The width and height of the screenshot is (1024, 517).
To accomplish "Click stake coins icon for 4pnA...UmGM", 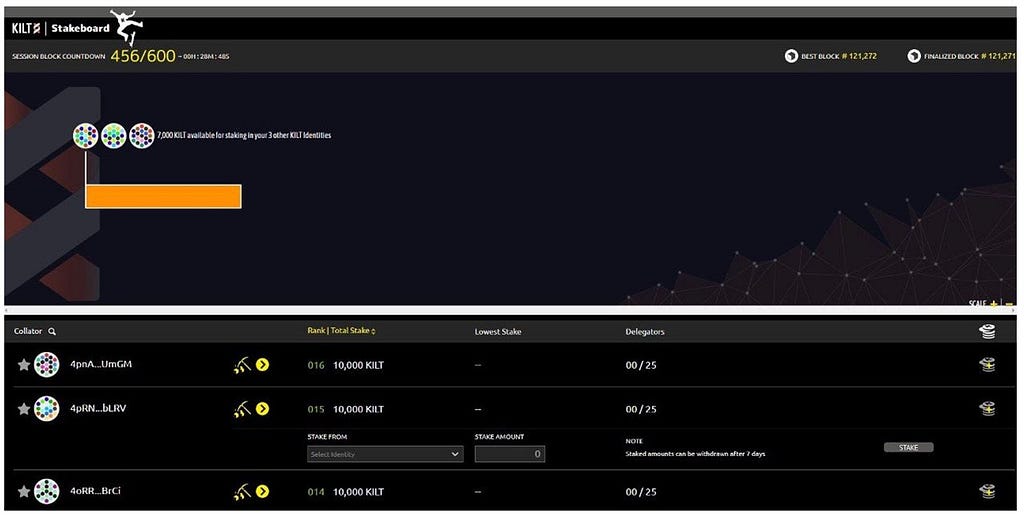I will pos(987,365).
